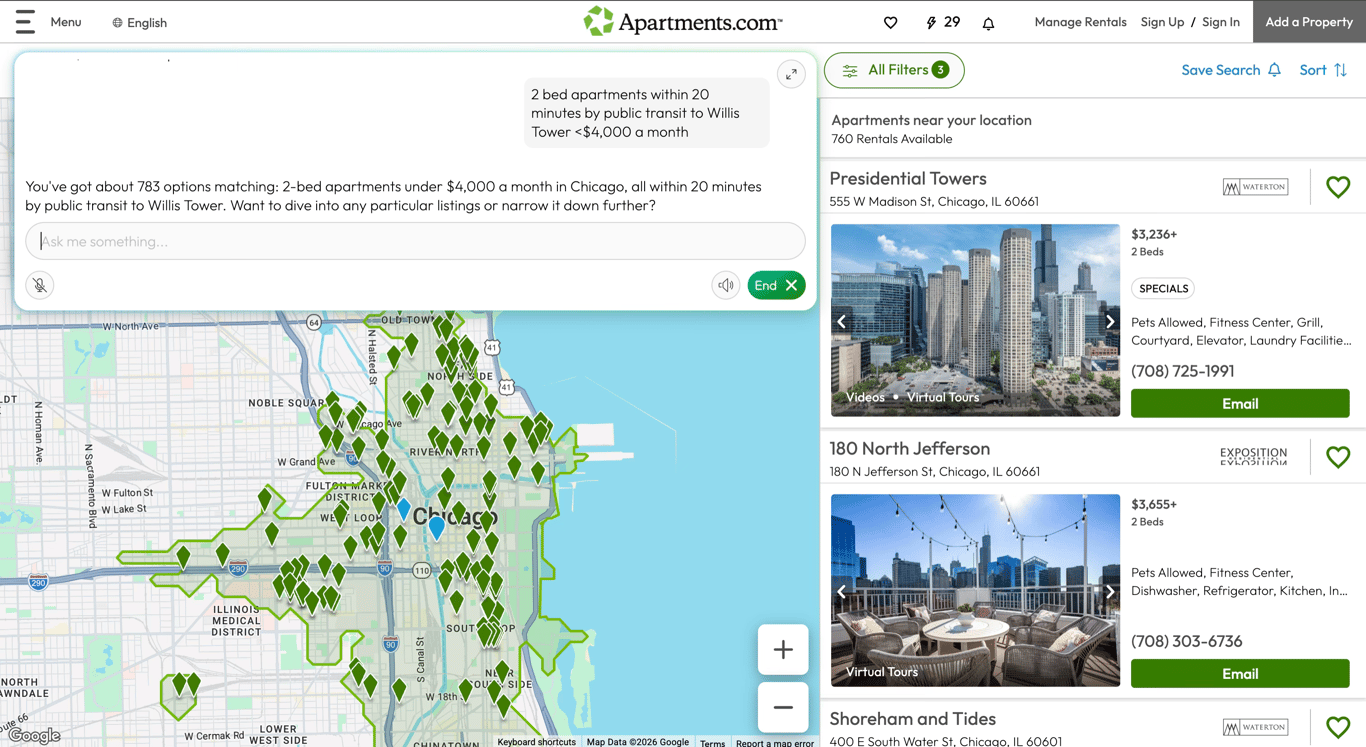Image resolution: width=1366 pixels, height=747 pixels.
Task: Click the $3,655+ price
Action: [x=1154, y=504]
